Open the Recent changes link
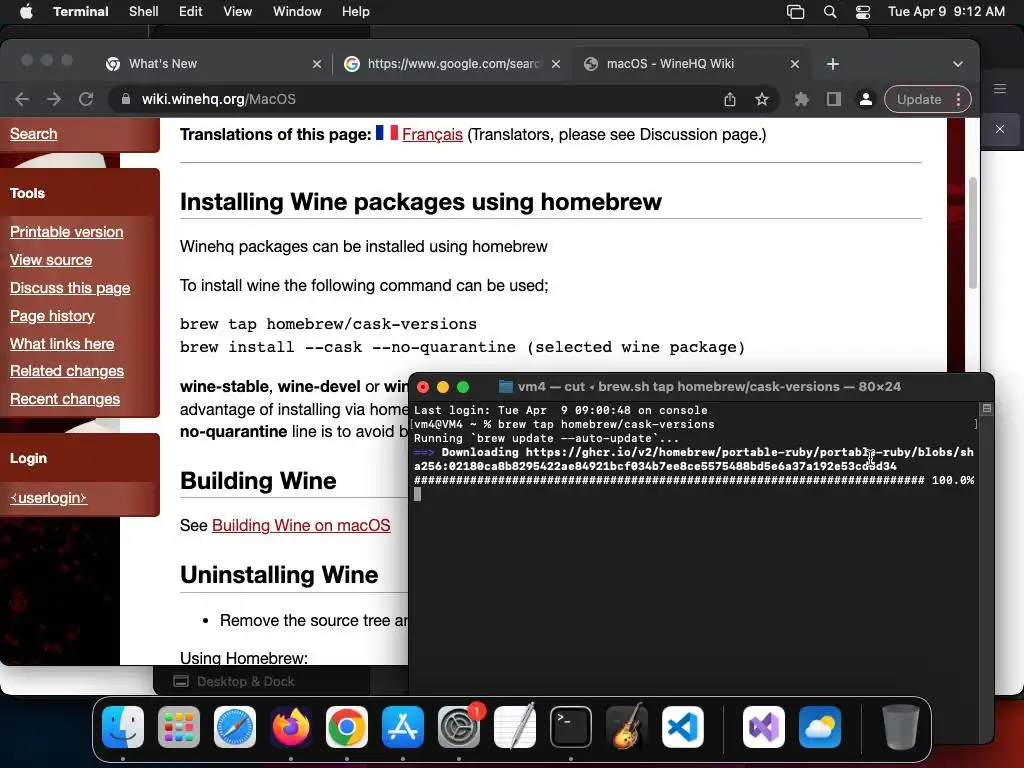The width and height of the screenshot is (1024, 768). coord(65,399)
